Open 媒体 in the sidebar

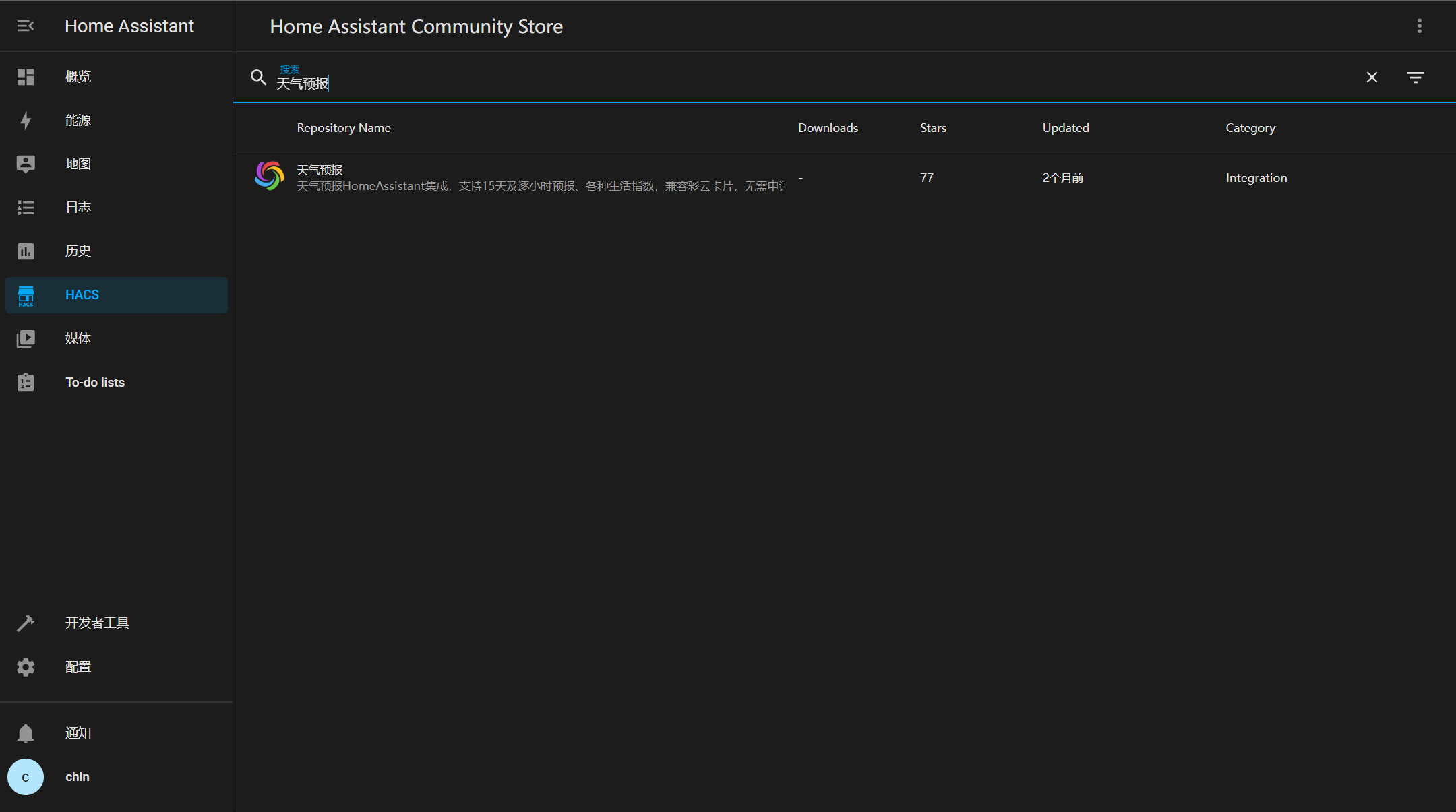coord(117,338)
